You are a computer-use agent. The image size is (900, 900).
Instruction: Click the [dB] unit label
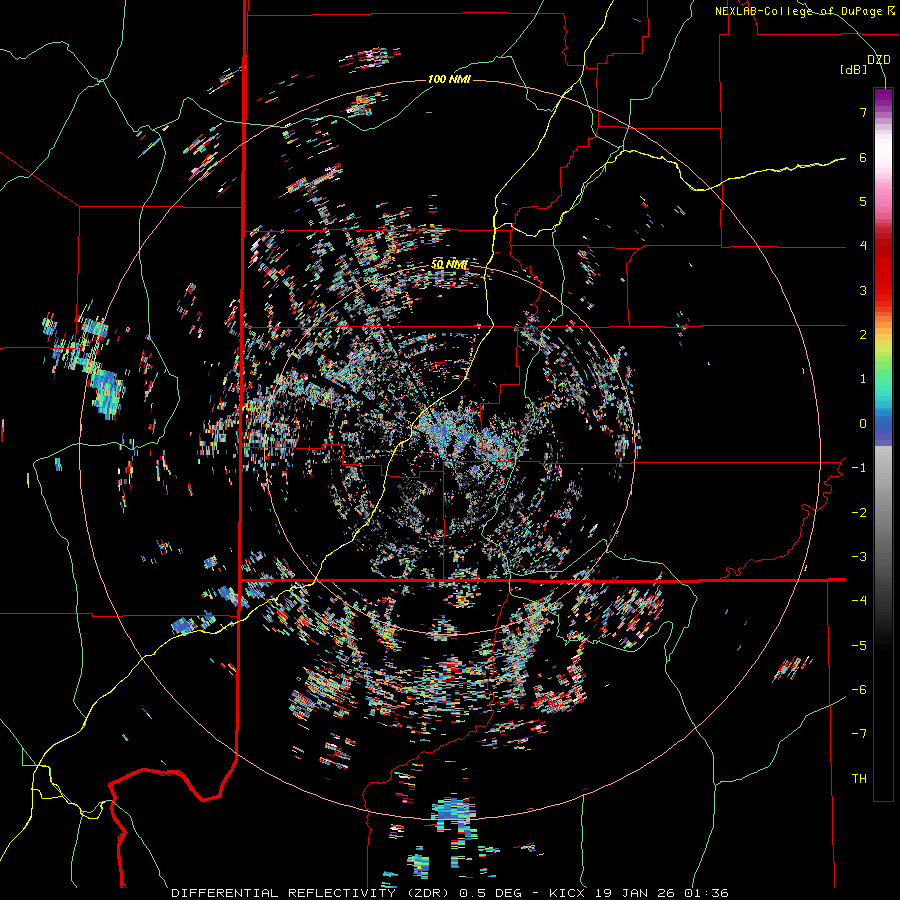click(x=854, y=70)
